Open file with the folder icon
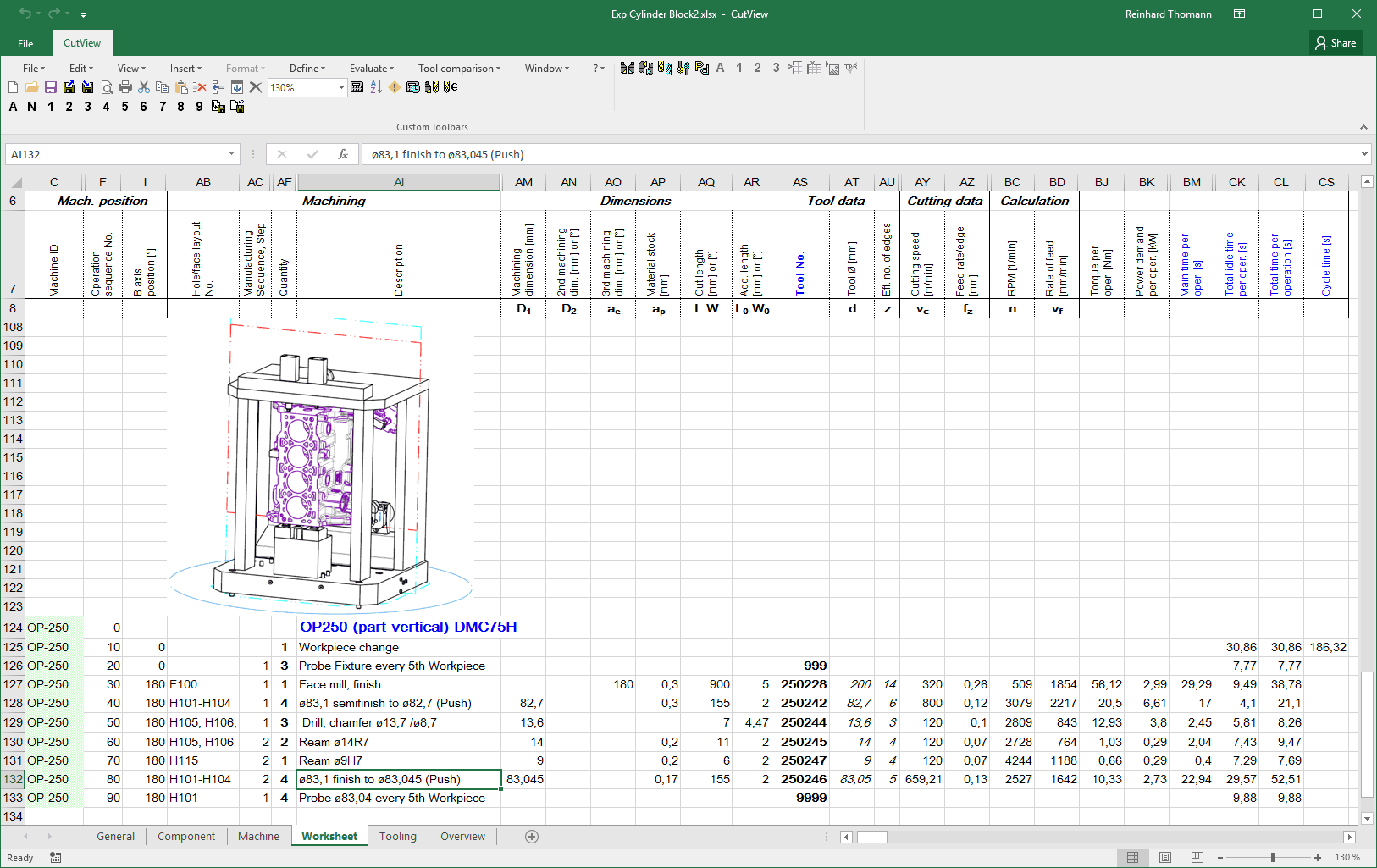The width and height of the screenshot is (1377, 868). [31, 87]
